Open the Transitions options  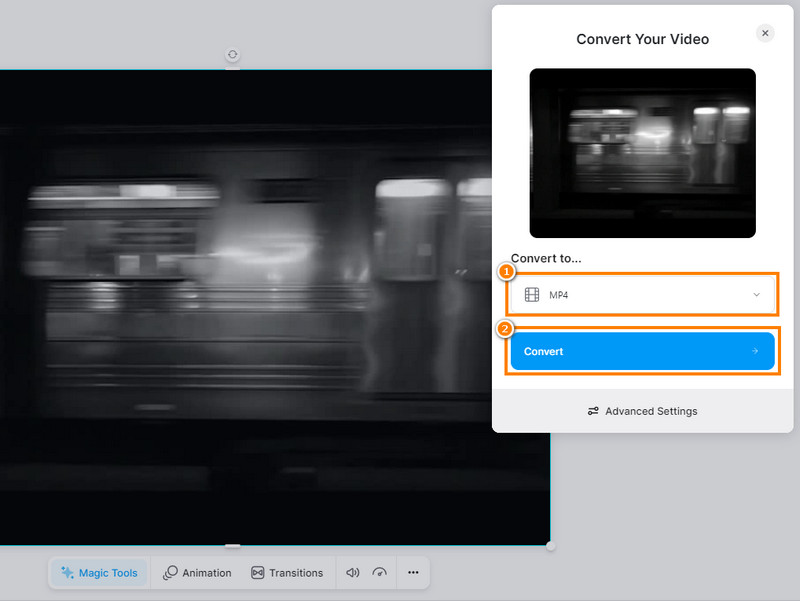point(287,573)
